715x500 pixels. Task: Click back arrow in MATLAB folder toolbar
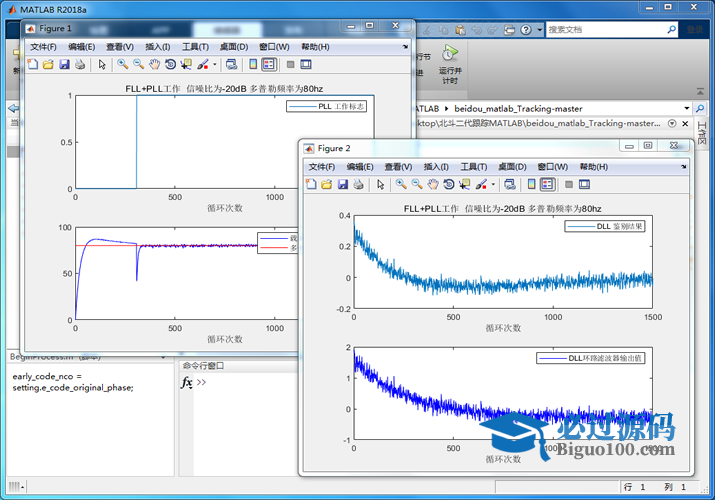click(14, 108)
